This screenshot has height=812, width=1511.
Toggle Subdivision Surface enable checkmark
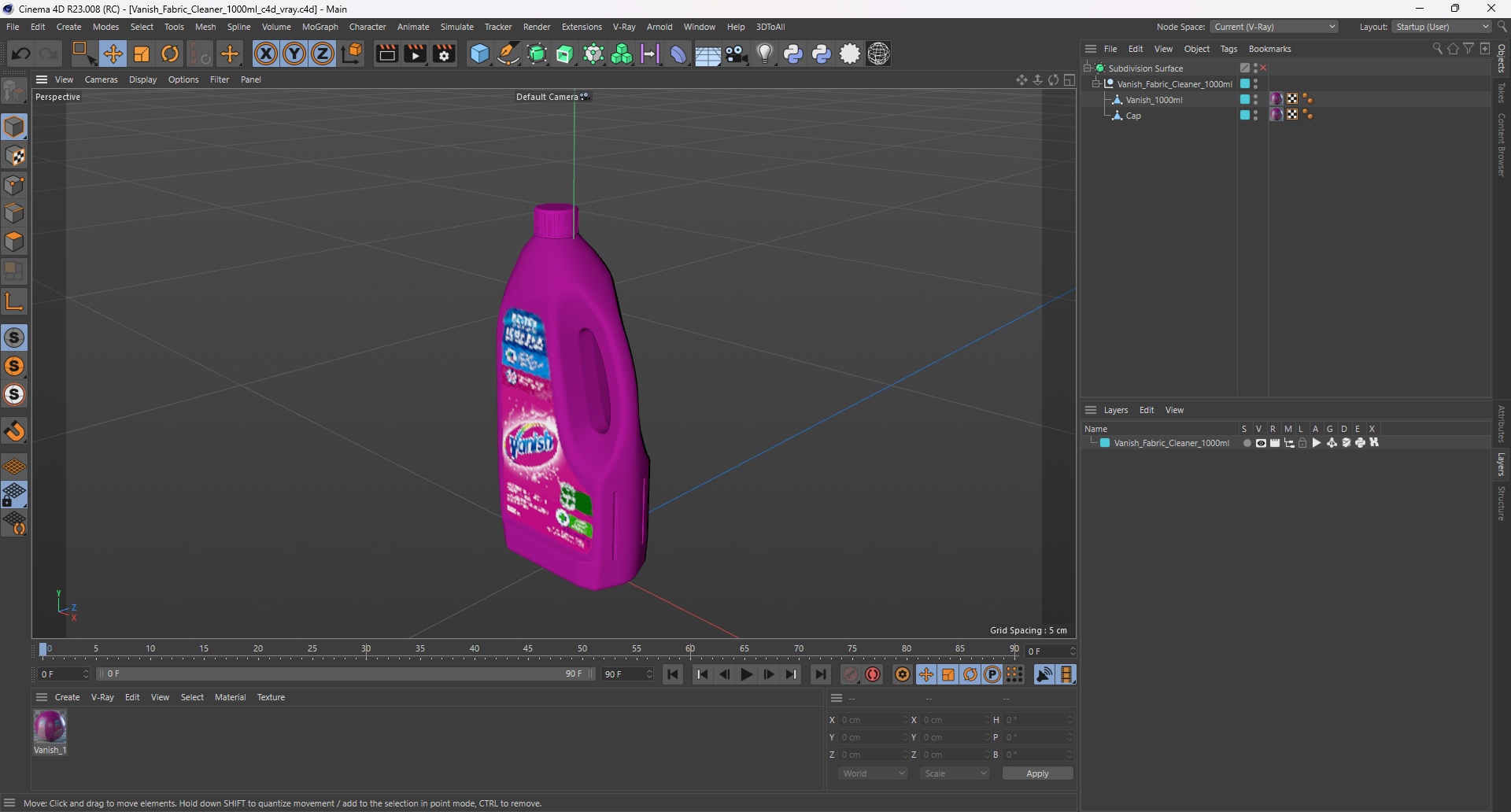coord(1264,68)
